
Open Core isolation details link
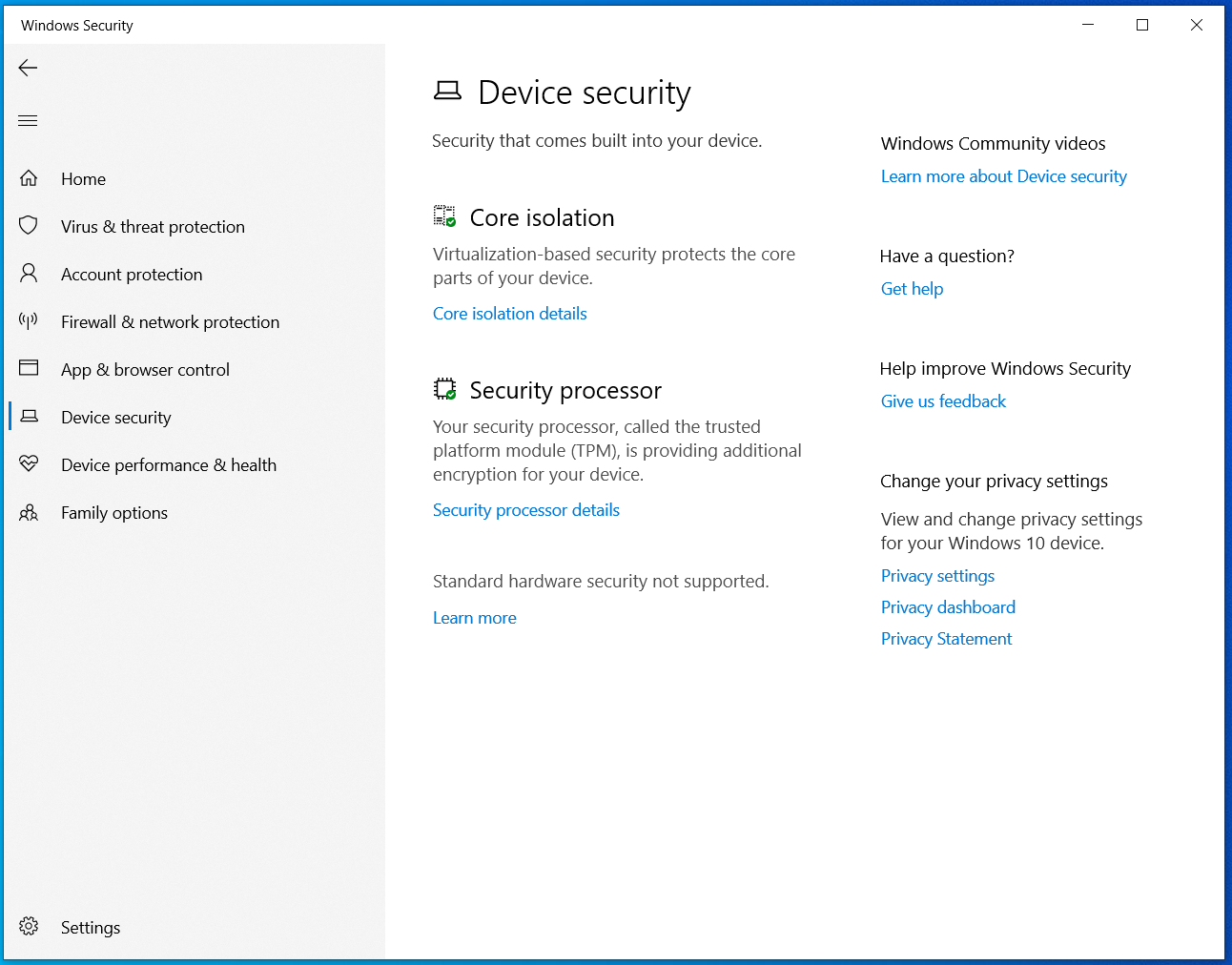[510, 314]
